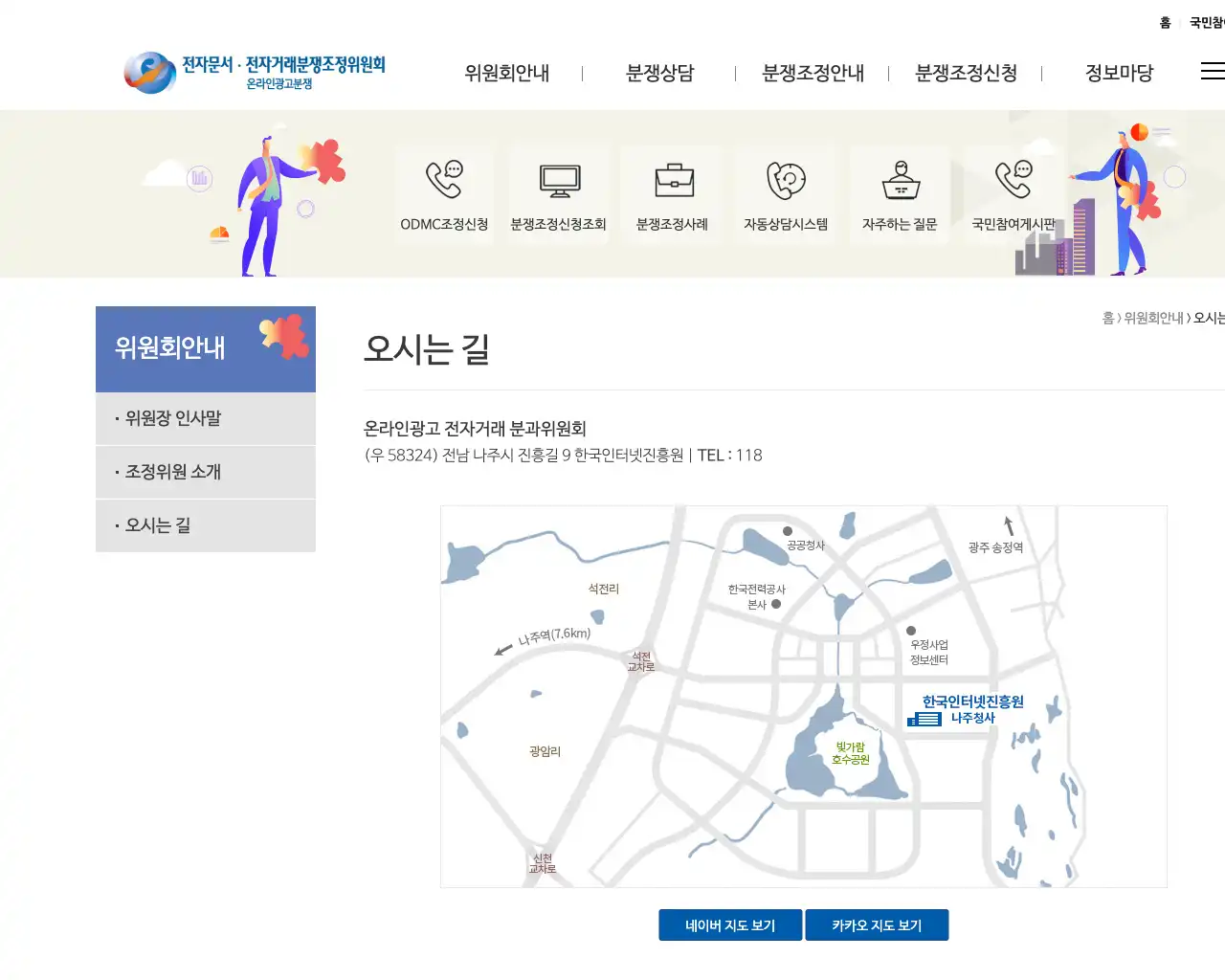Open 국민참여게시판 via its telephone icon
Screen dimensions: 1225x980
(x=1013, y=193)
